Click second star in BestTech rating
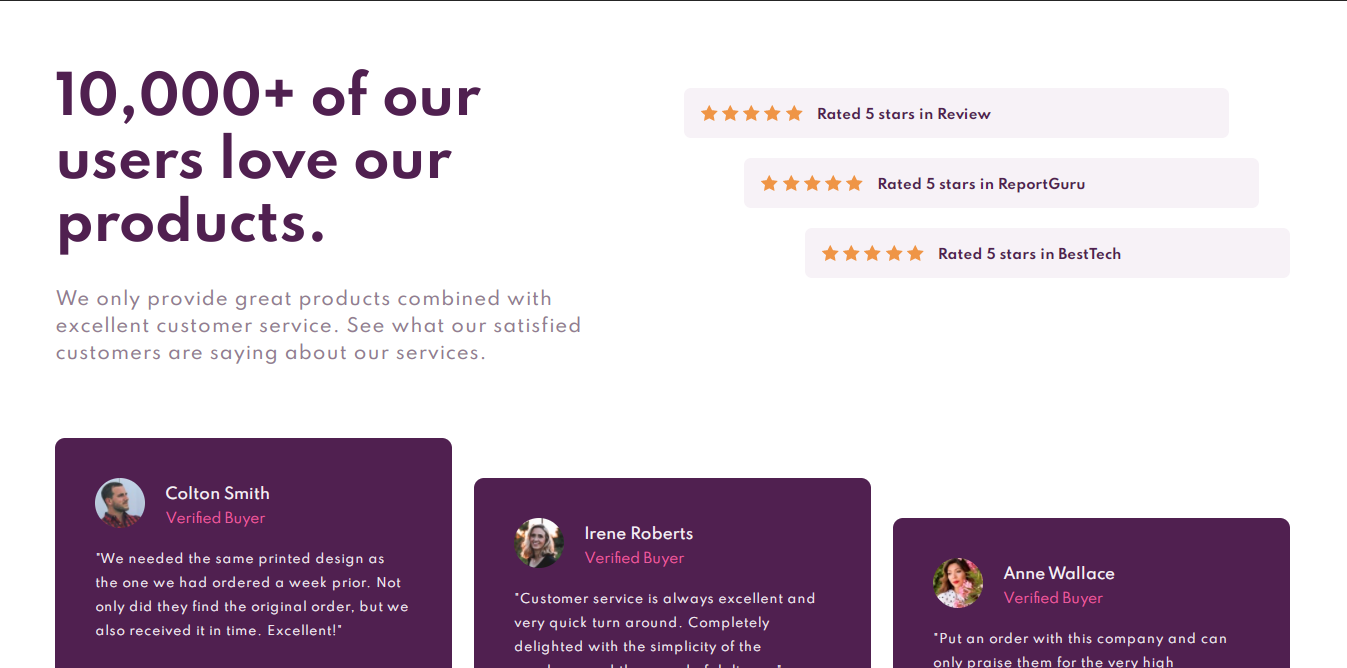 click(851, 254)
